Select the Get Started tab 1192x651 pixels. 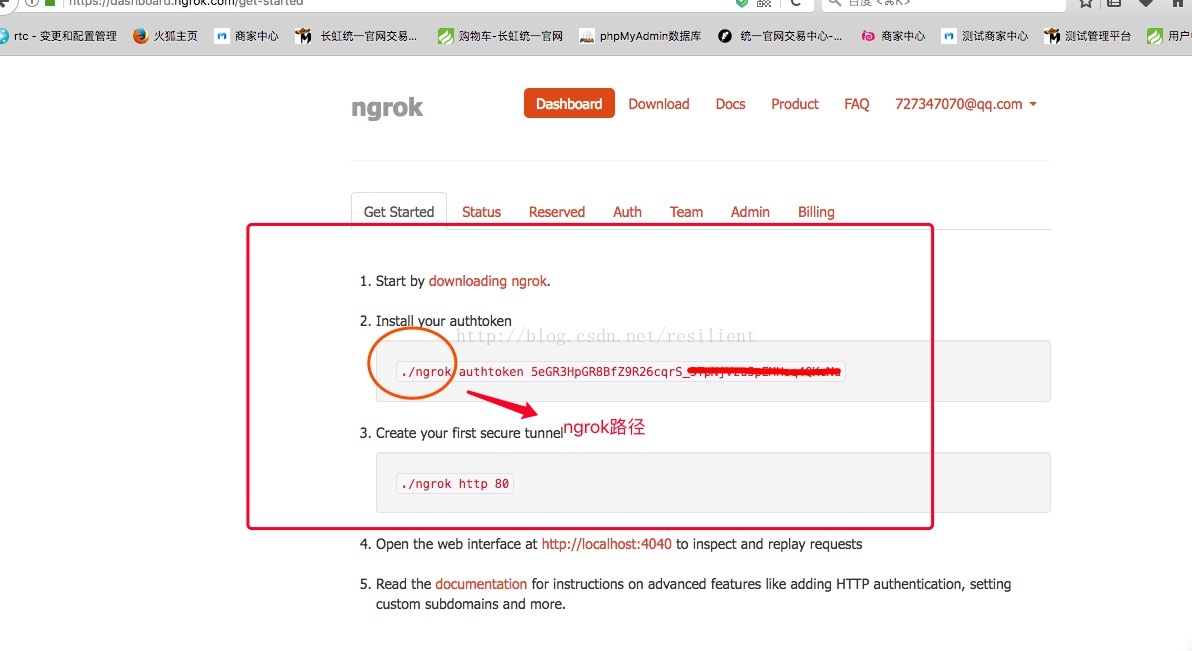click(x=398, y=211)
